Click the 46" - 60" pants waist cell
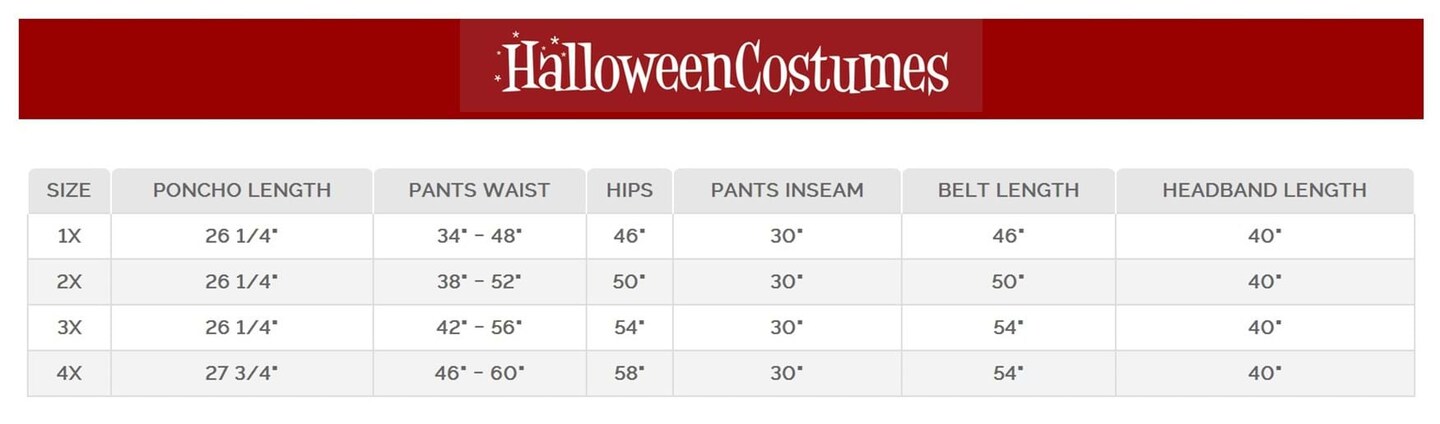The image size is (1440, 424). pyautogui.click(x=479, y=373)
